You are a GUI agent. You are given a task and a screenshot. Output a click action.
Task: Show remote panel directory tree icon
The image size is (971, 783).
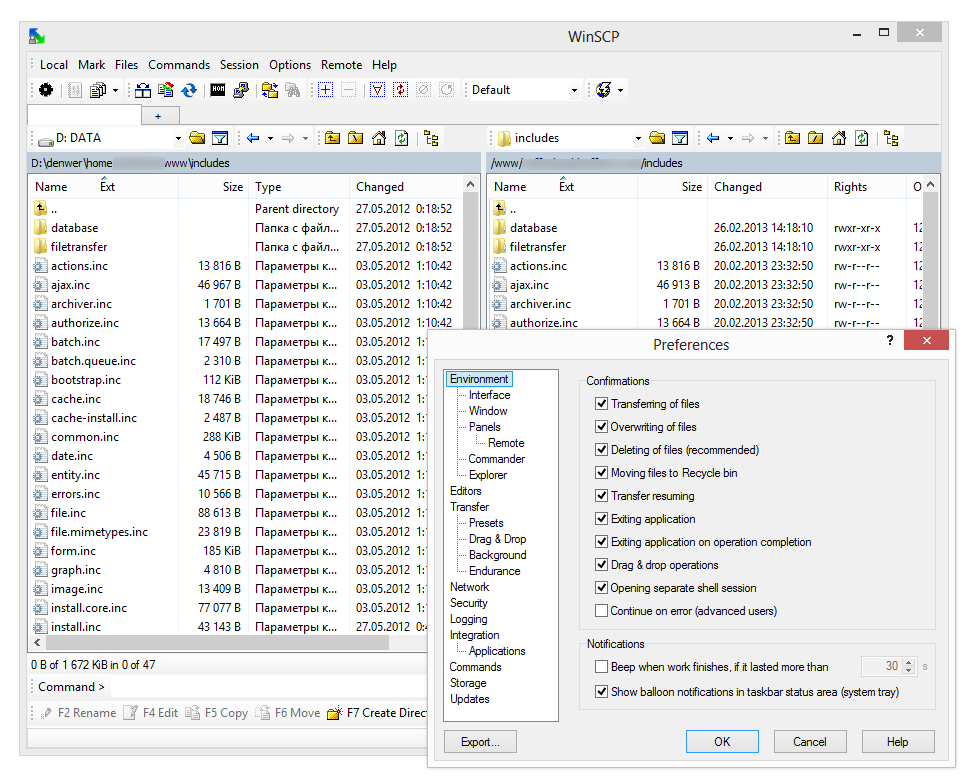[891, 138]
